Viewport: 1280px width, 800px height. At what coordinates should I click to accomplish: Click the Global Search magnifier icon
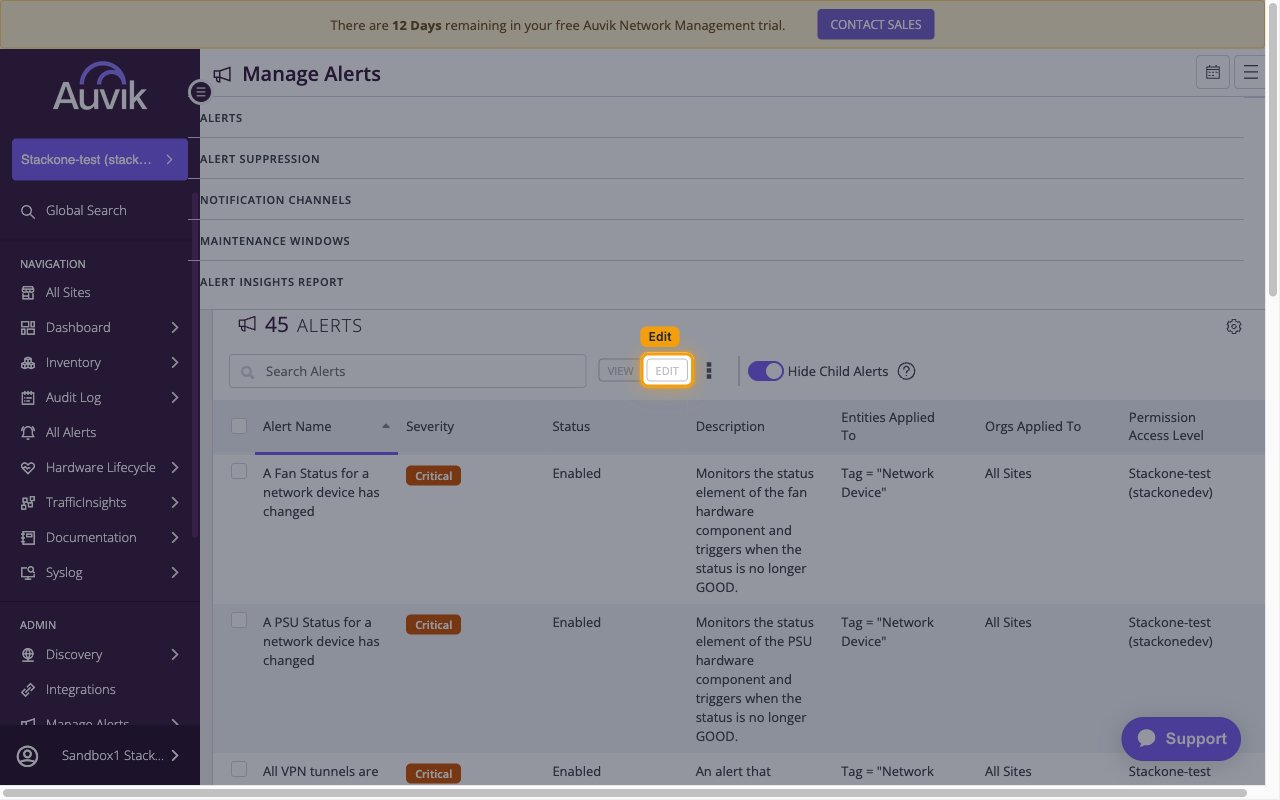click(x=28, y=211)
